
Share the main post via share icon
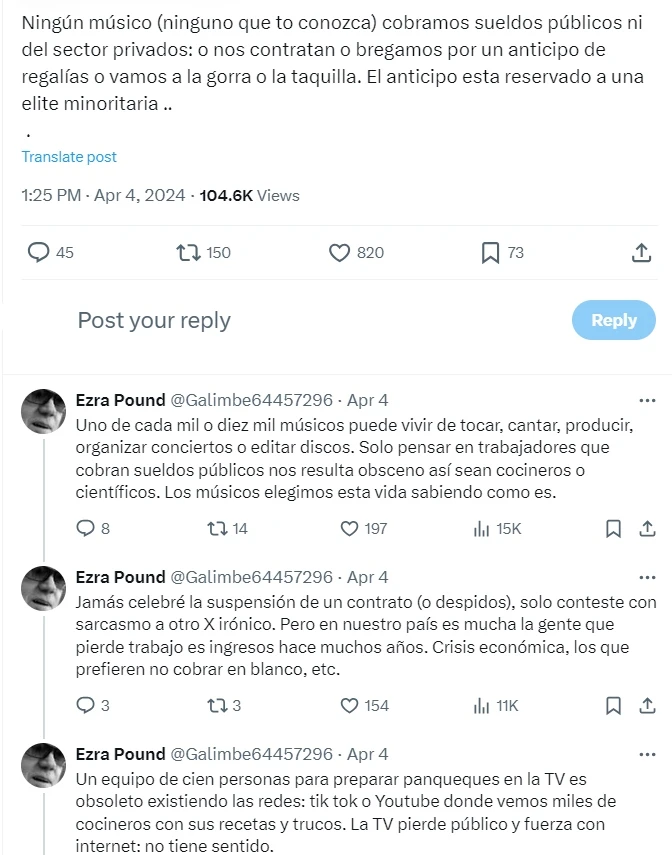pyautogui.click(x=642, y=253)
